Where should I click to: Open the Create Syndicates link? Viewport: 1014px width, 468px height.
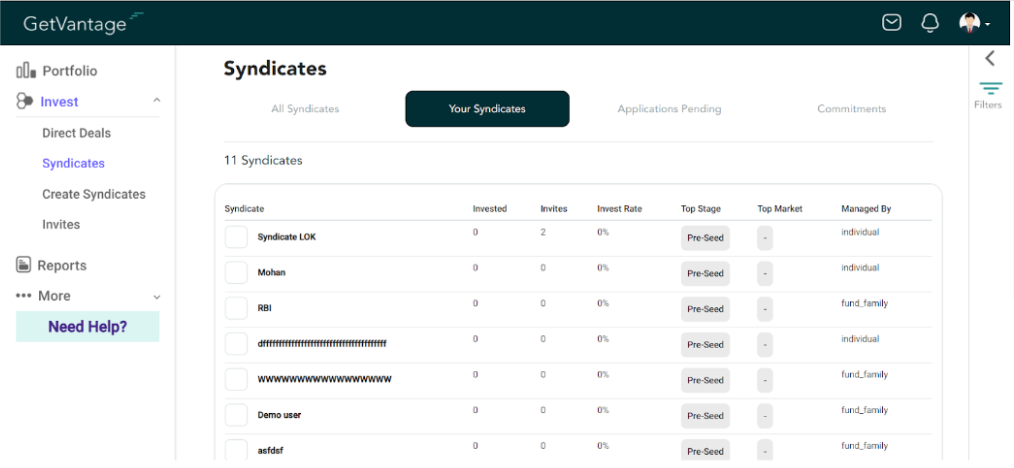click(94, 194)
